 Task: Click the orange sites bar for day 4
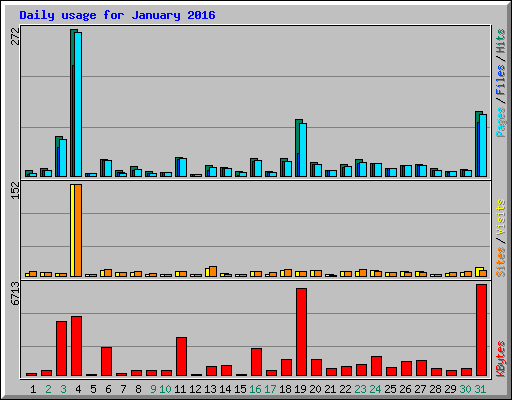point(78,230)
